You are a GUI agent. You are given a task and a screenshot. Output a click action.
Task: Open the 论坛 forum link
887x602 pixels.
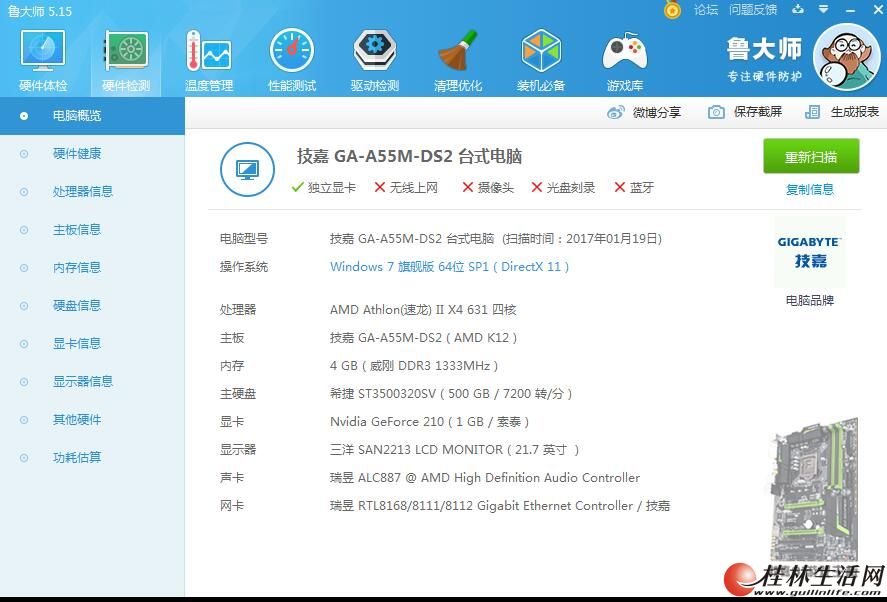[706, 10]
